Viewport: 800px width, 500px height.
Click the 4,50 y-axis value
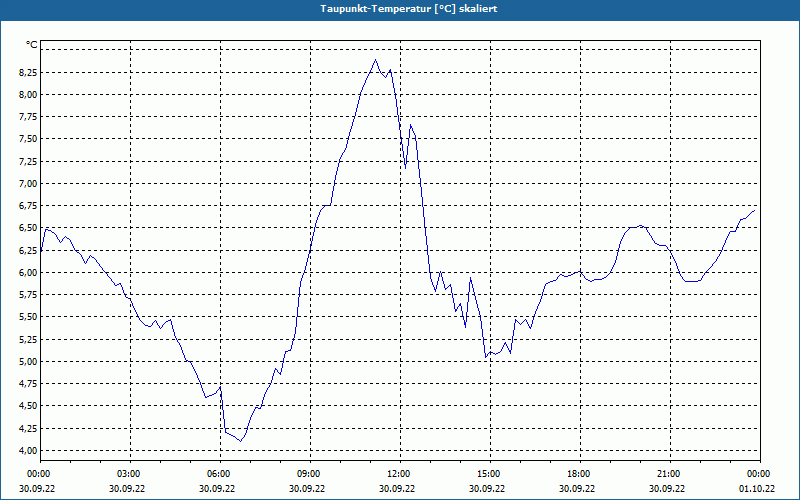coord(28,406)
